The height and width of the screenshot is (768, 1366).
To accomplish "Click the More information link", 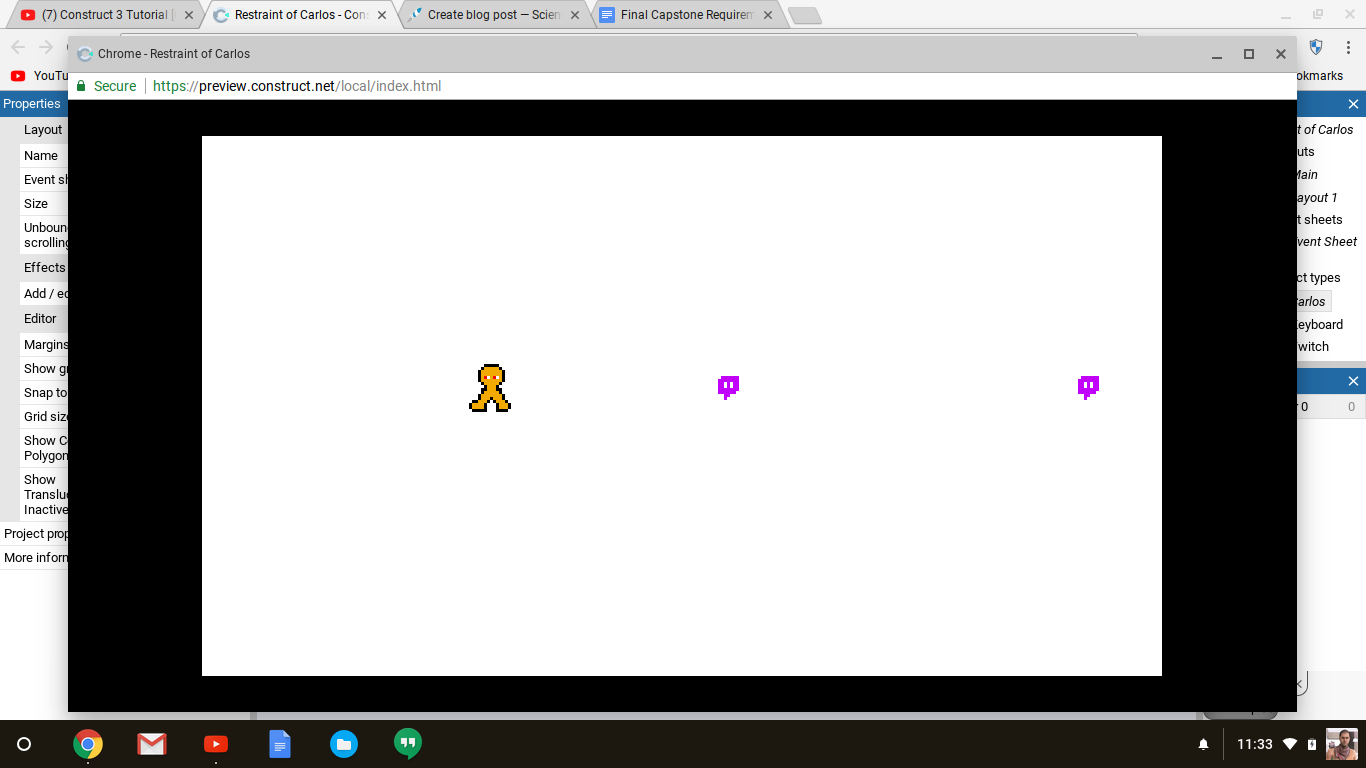I will 36,558.
